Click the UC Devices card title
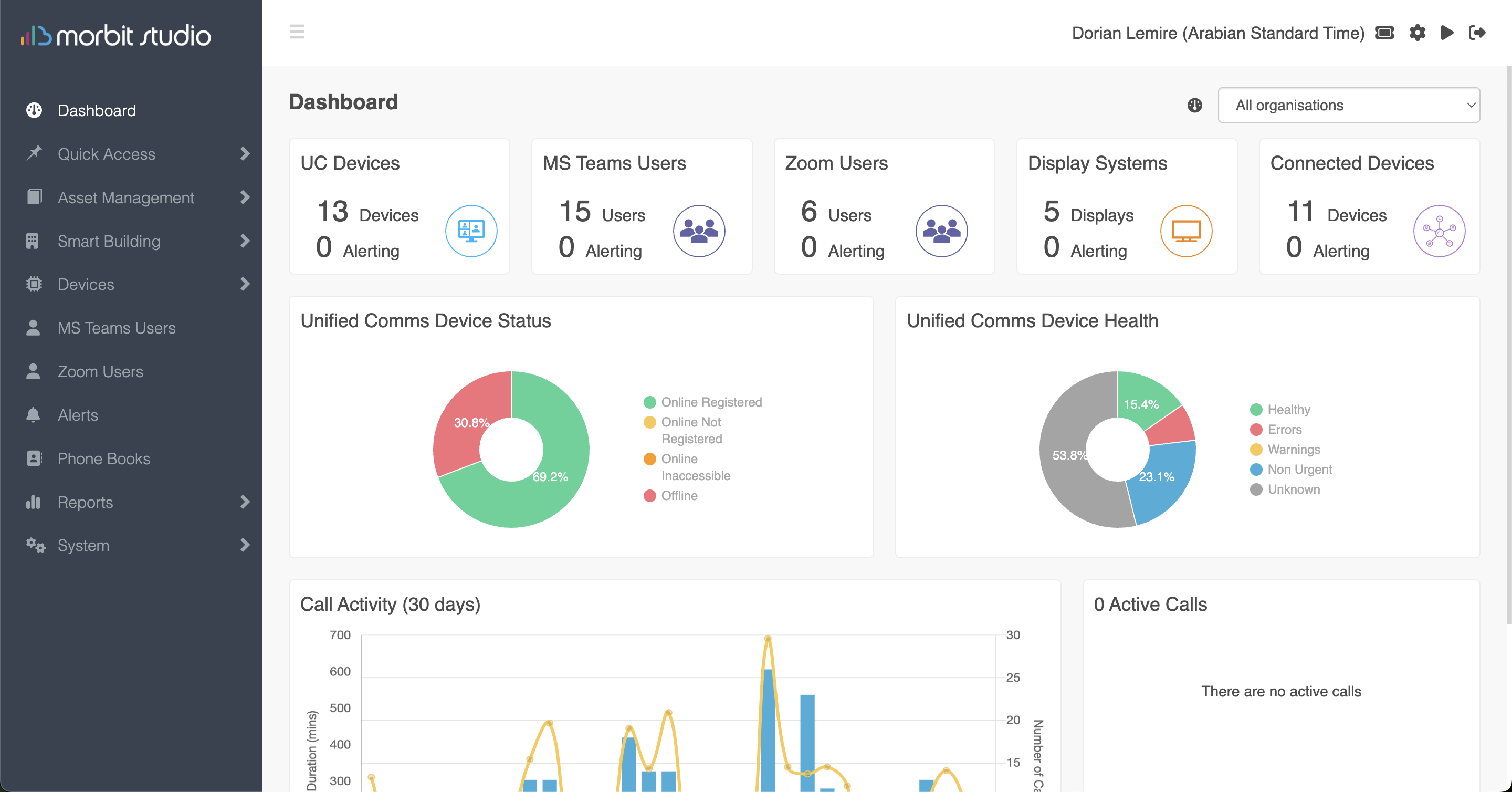Screen dimensions: 1512x792 pyautogui.click(x=350, y=163)
